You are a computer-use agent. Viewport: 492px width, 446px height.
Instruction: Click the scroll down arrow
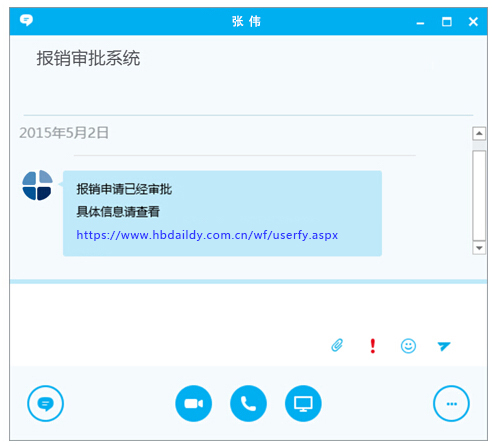point(479,248)
